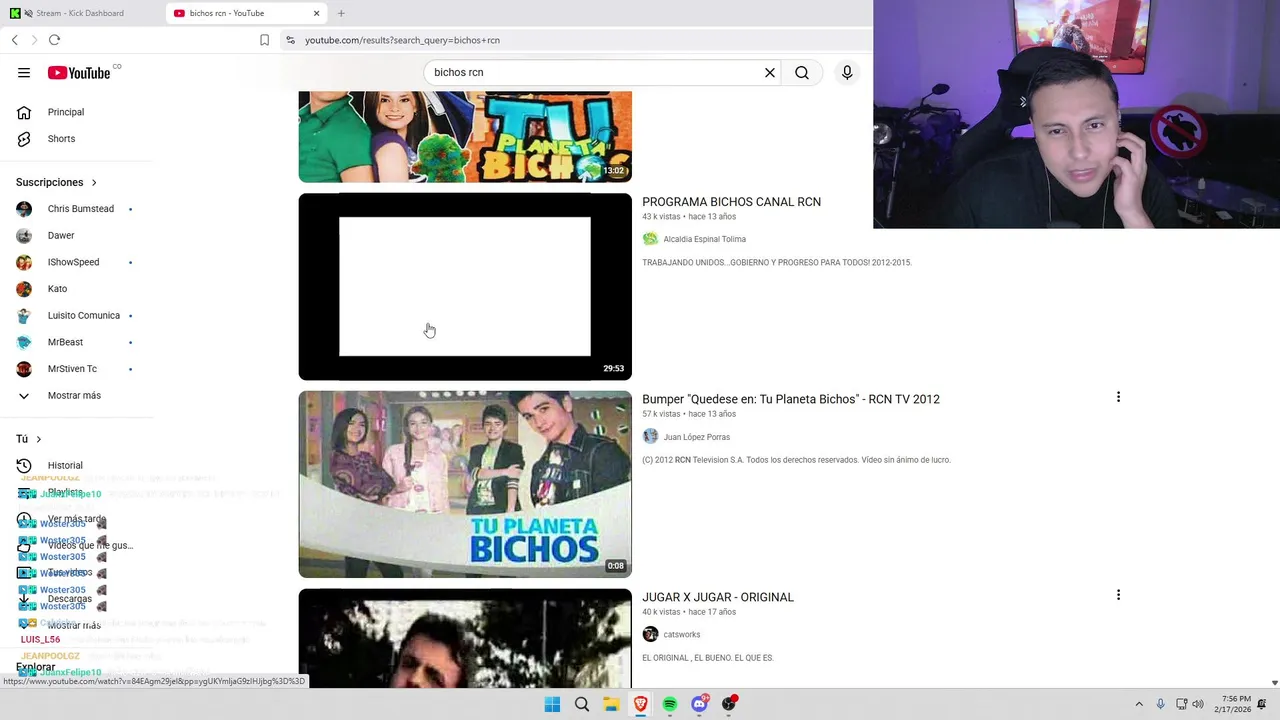Open Discord from the taskbar

point(699,704)
